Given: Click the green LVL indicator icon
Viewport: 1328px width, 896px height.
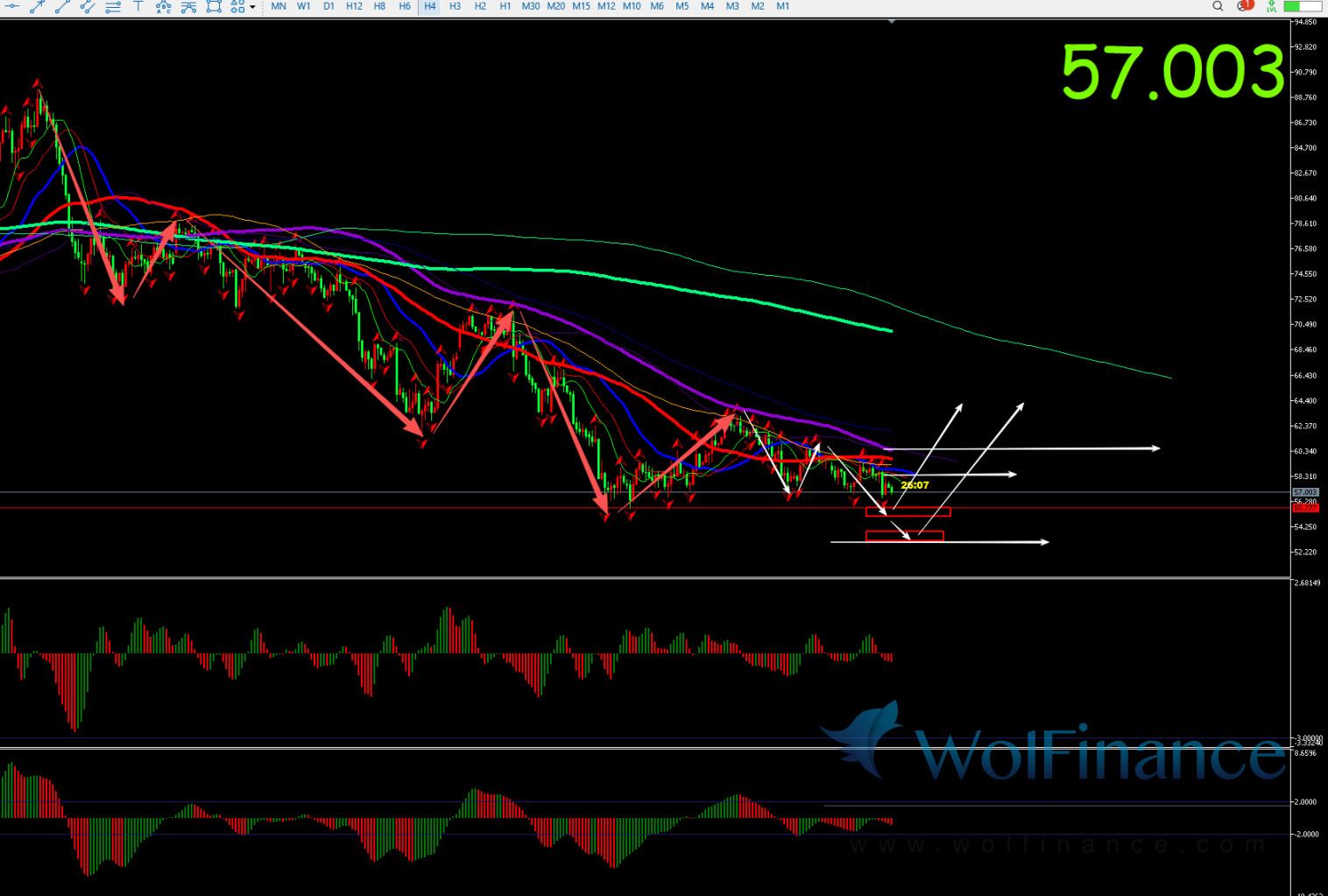Looking at the screenshot, I should coord(1271,6).
